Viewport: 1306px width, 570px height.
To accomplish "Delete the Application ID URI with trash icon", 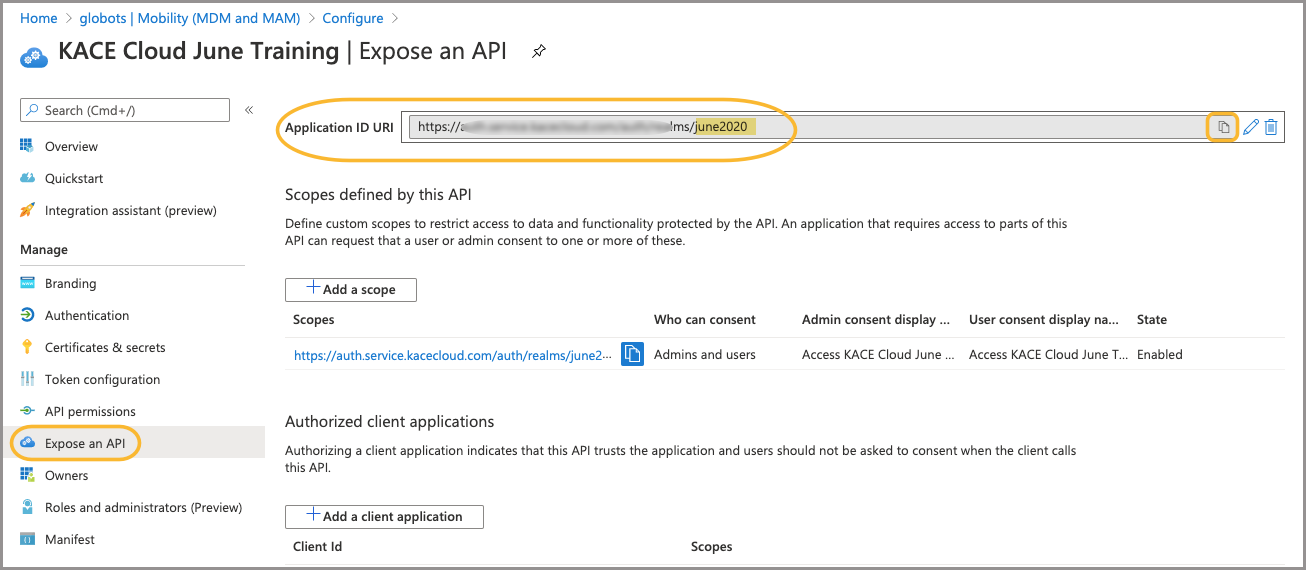I will pos(1271,127).
